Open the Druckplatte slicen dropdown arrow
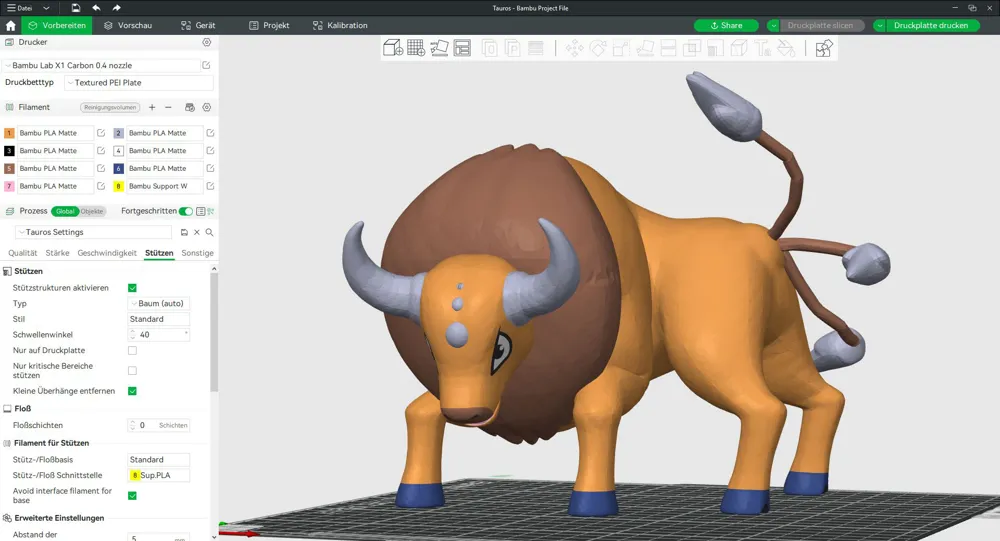The width and height of the screenshot is (1000, 541). 773,26
